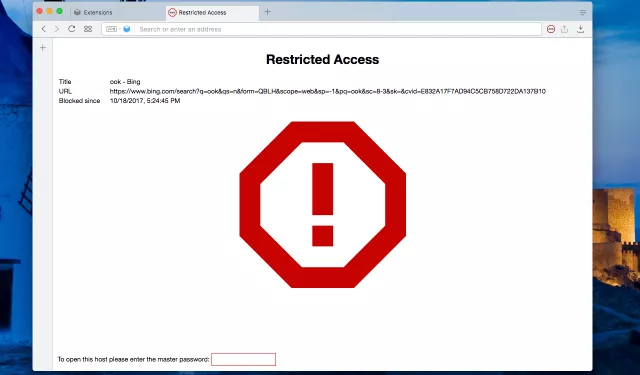Open the share icon in toolbar

564,29
